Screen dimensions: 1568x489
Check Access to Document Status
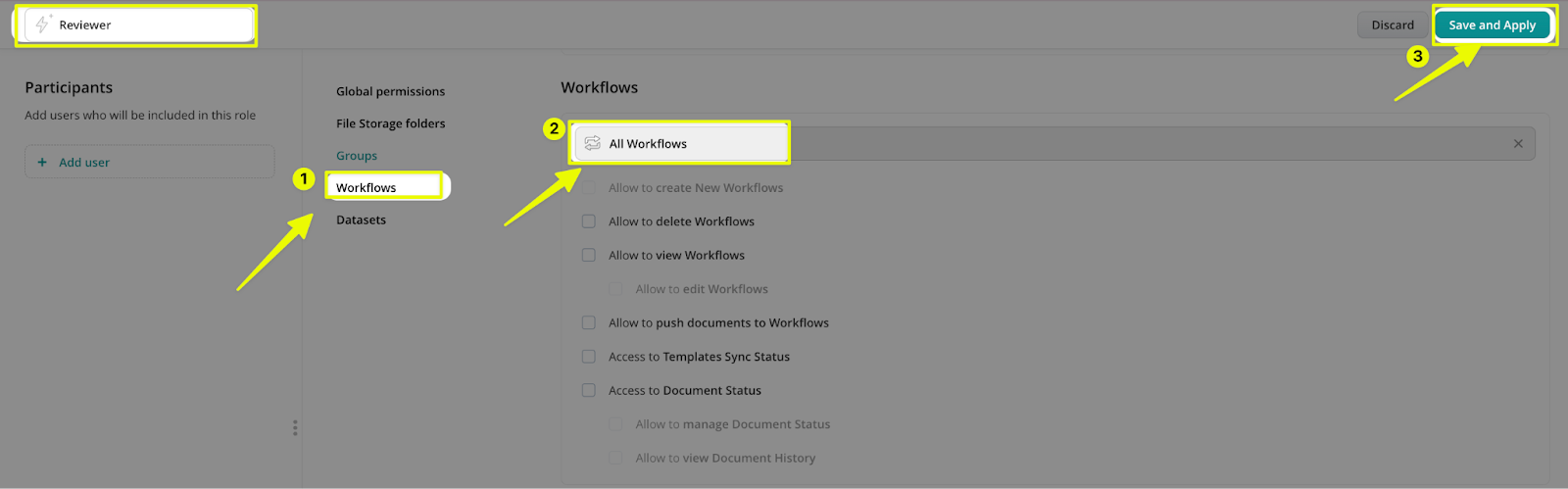[589, 390]
